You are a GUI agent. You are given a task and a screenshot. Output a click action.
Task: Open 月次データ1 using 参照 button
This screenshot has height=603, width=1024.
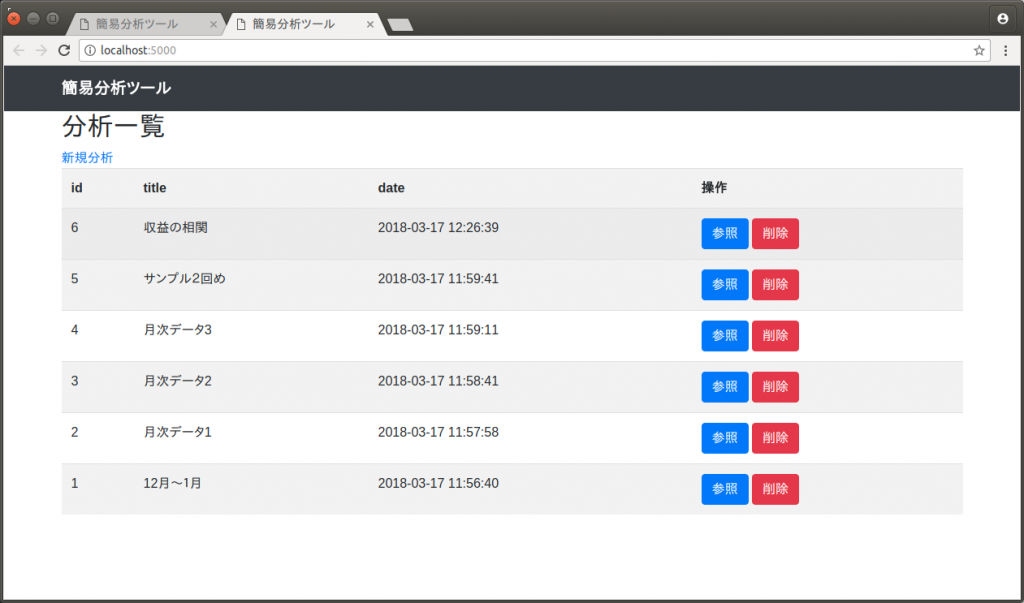click(x=724, y=438)
